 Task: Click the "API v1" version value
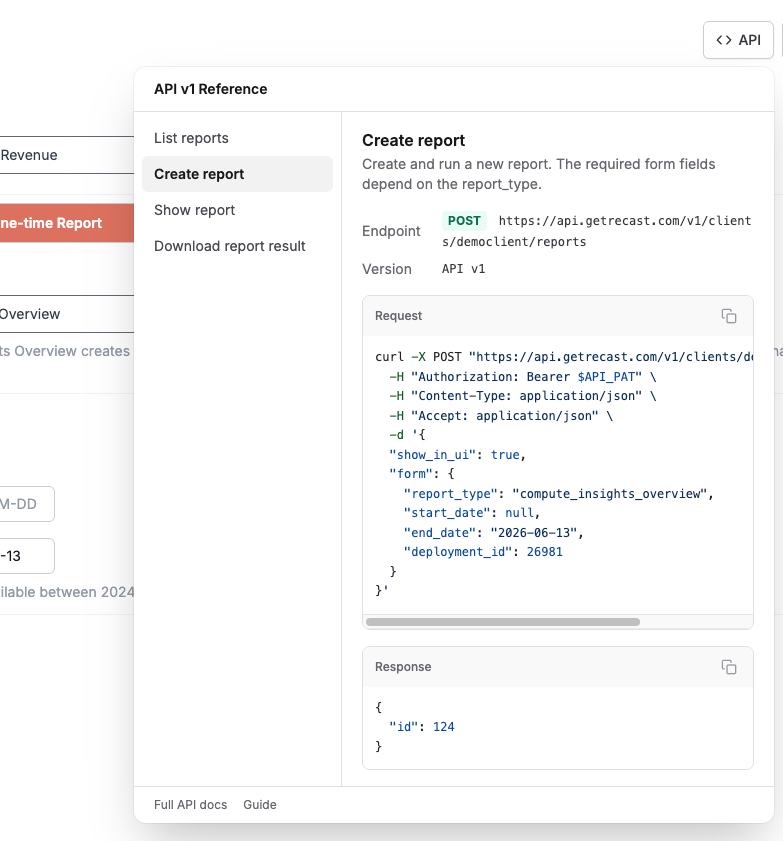click(x=463, y=269)
